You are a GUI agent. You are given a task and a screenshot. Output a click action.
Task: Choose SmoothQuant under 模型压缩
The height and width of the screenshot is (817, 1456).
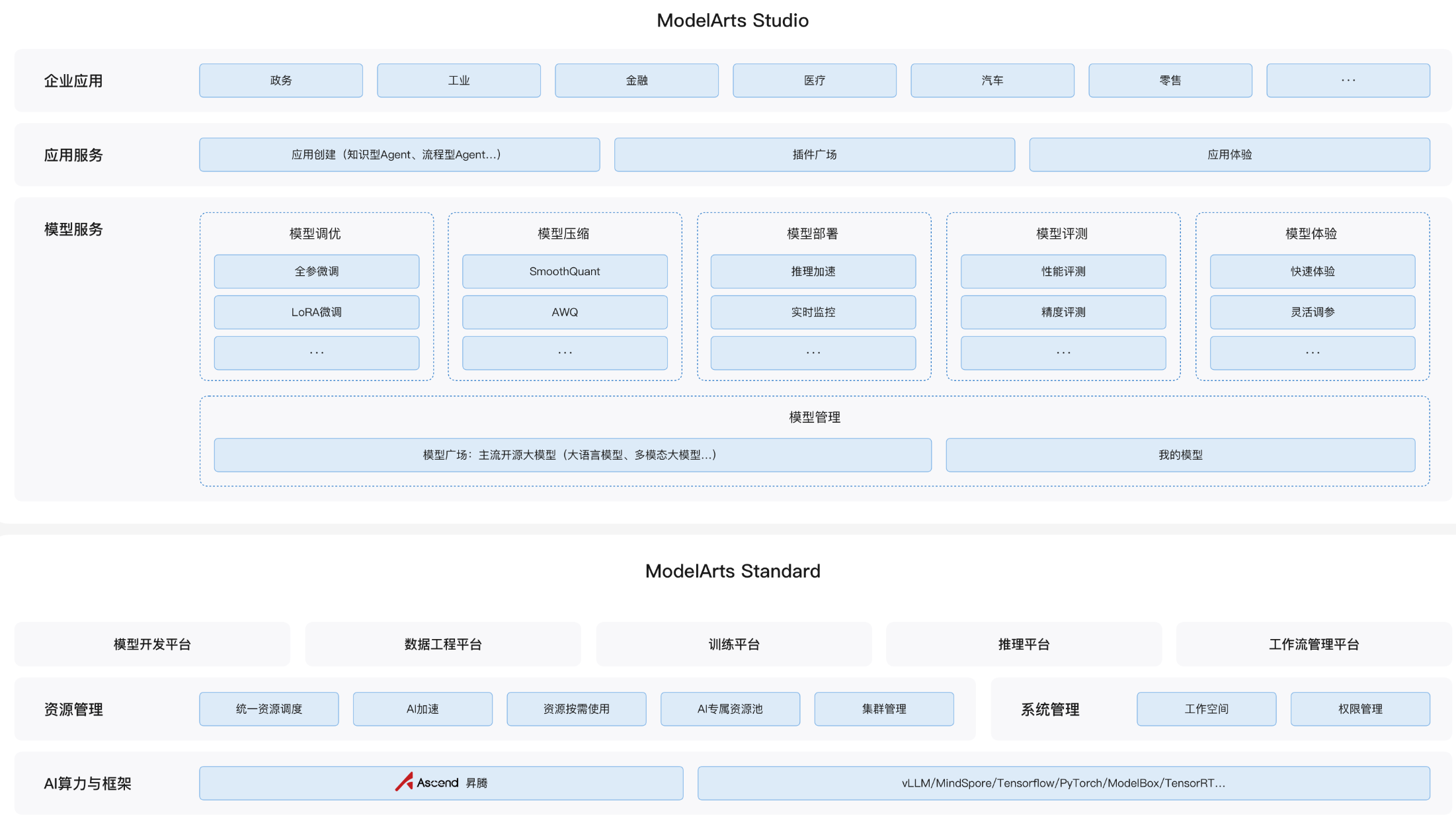click(x=565, y=271)
